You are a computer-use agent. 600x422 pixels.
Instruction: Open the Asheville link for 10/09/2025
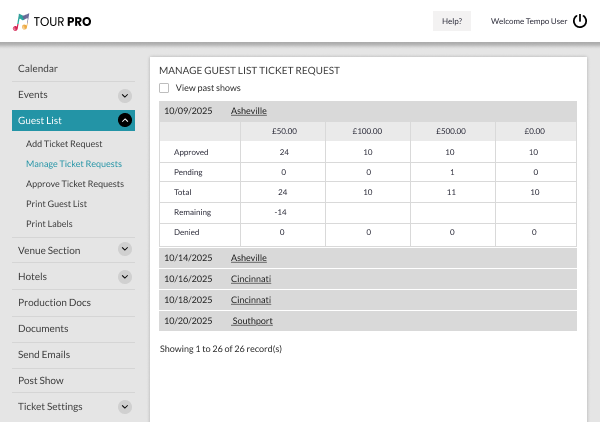click(249, 111)
